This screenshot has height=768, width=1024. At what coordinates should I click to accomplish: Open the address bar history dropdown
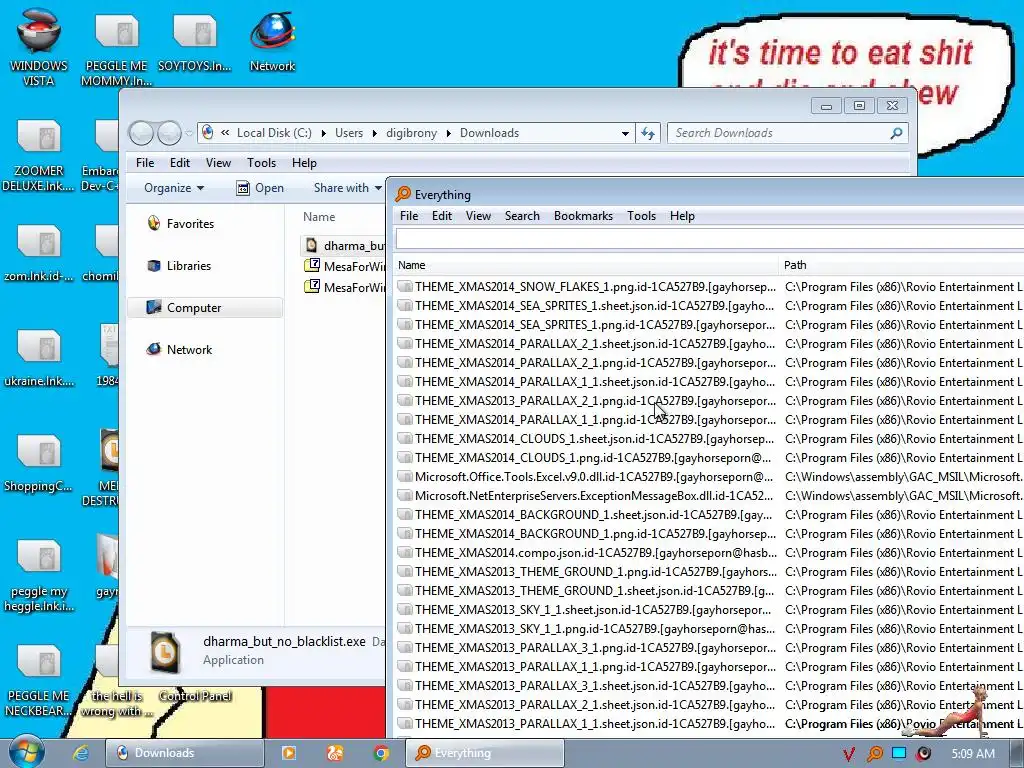click(x=625, y=133)
